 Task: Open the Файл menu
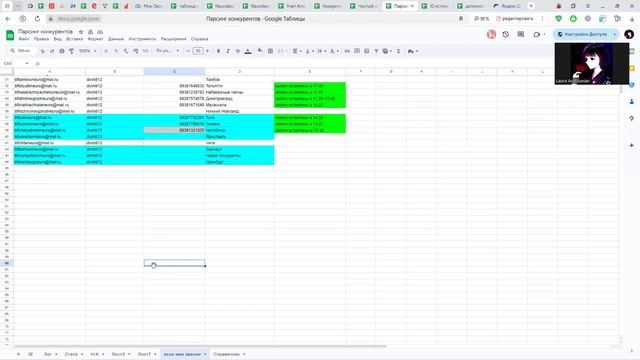(x=24, y=39)
